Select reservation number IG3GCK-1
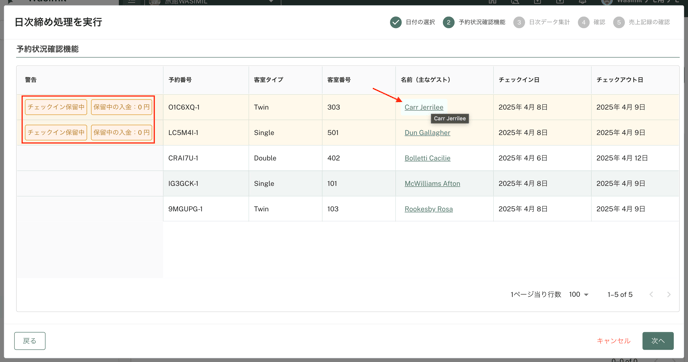 coord(183,183)
